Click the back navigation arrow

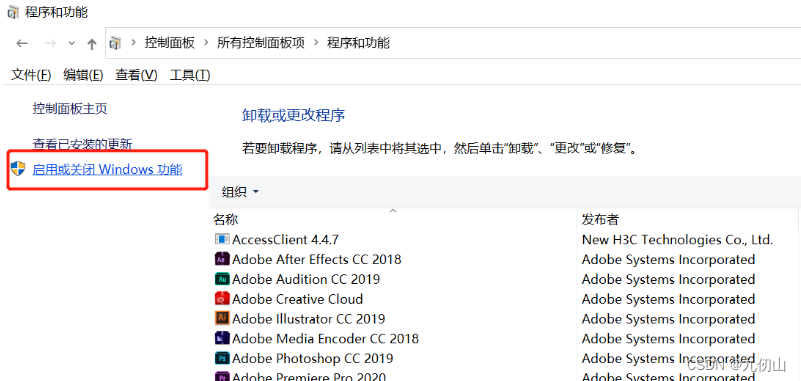(21, 43)
